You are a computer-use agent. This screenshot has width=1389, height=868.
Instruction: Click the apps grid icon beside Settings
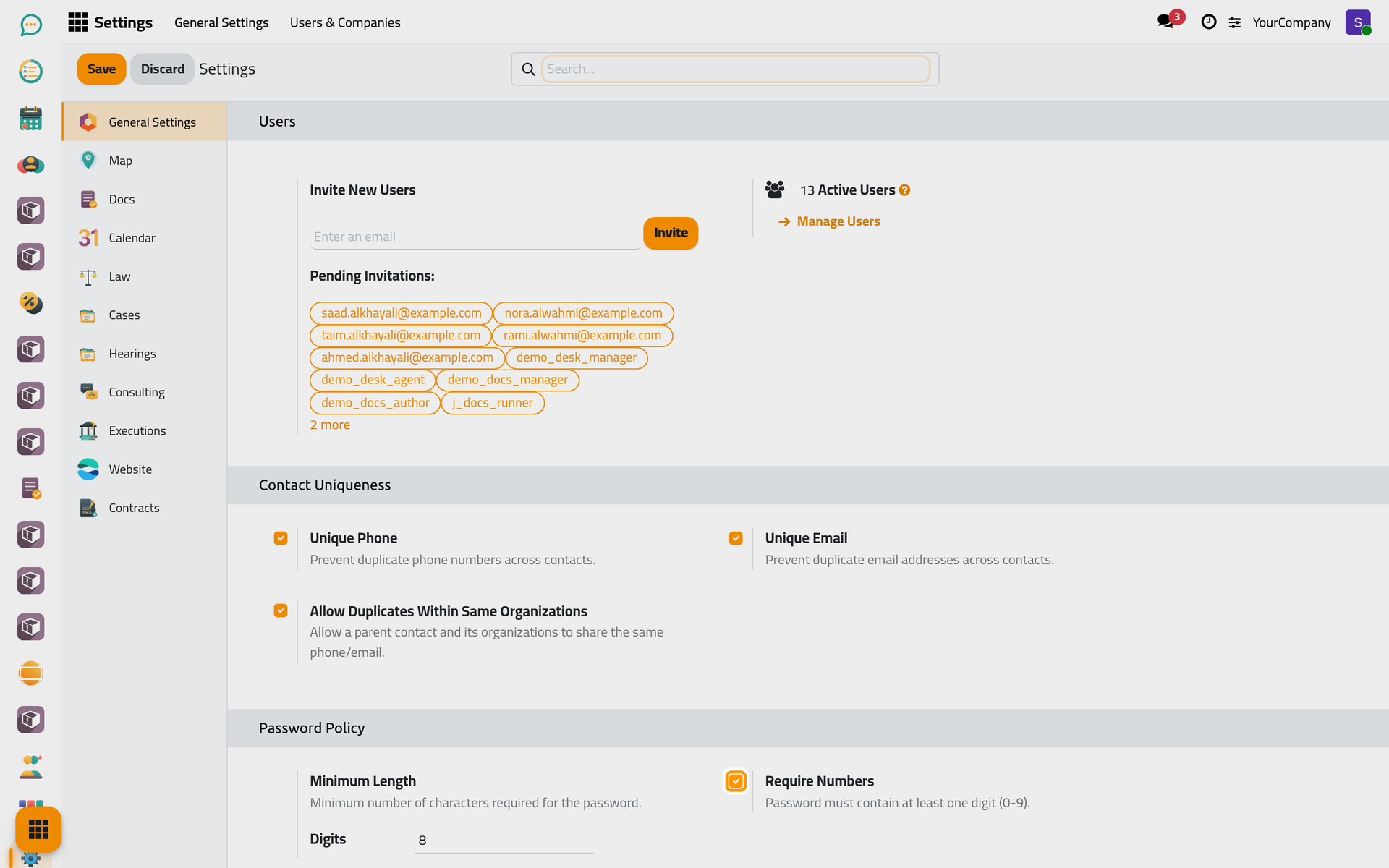click(77, 22)
